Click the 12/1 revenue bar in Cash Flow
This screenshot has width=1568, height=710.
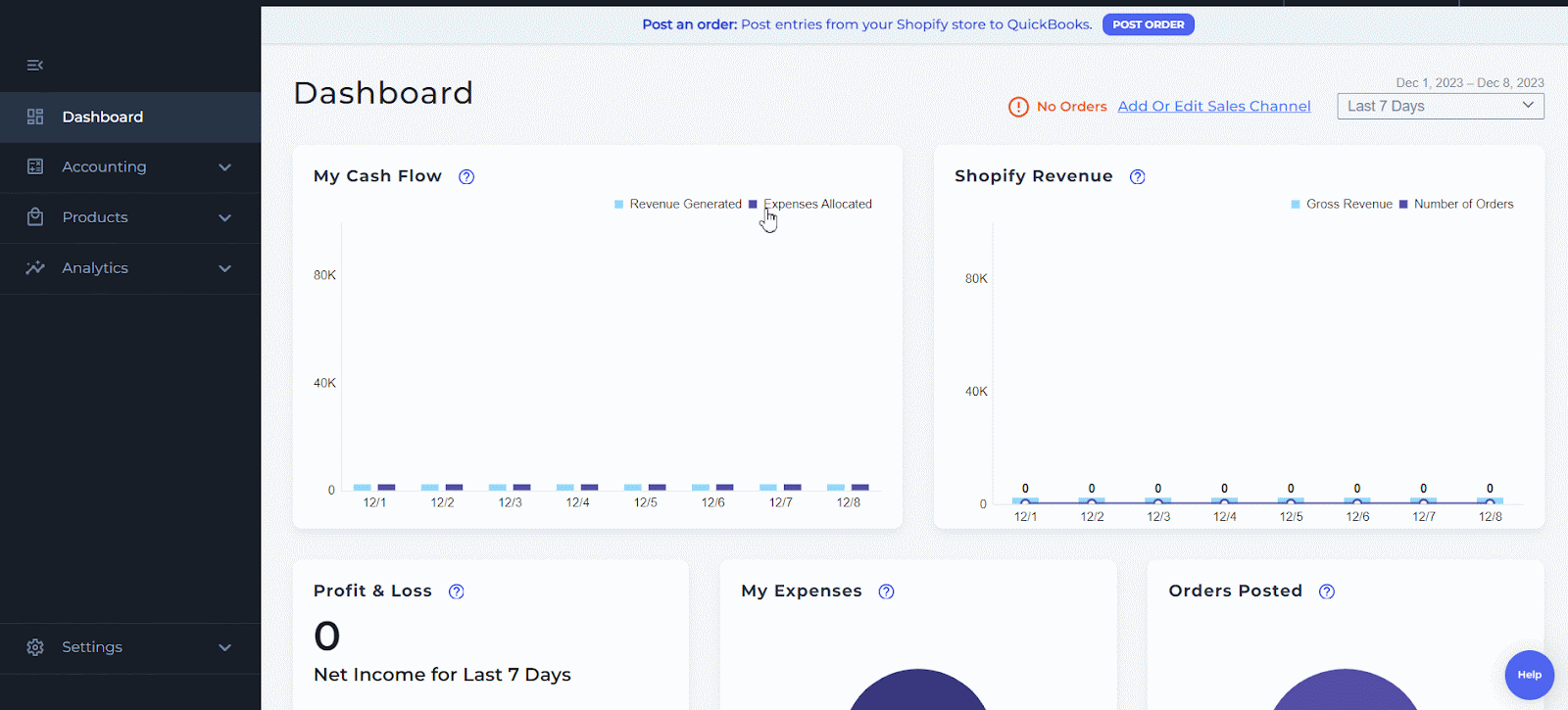pyautogui.click(x=363, y=487)
